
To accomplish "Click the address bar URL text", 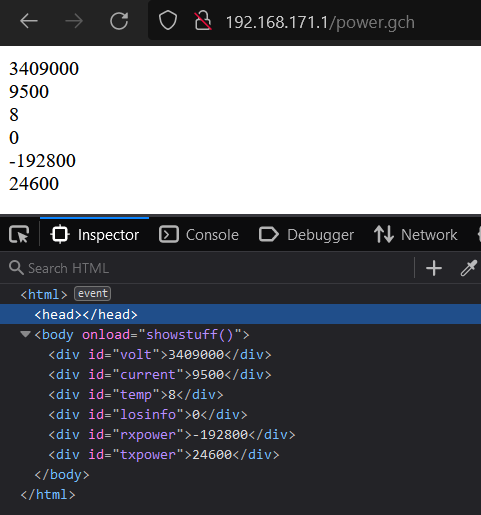I will (x=320, y=22).
